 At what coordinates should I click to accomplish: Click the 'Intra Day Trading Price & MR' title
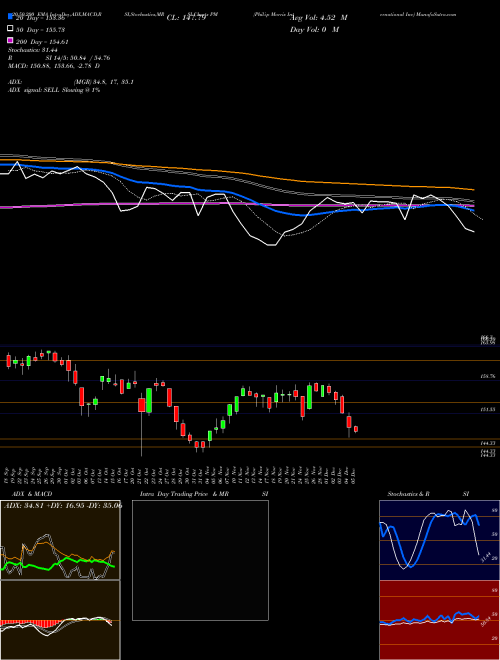(x=184, y=494)
